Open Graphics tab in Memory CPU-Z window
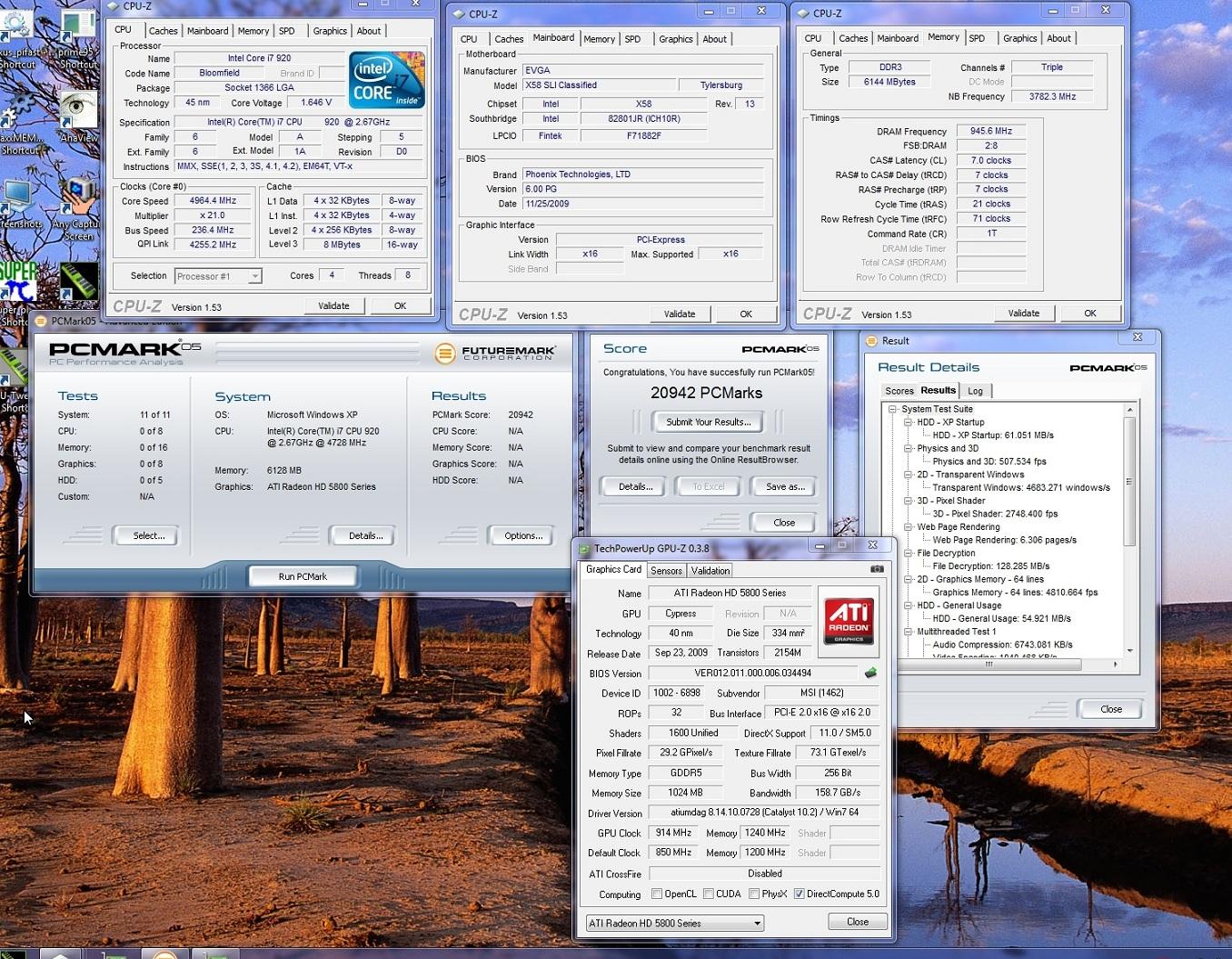Image resolution: width=1232 pixels, height=959 pixels. [1019, 38]
